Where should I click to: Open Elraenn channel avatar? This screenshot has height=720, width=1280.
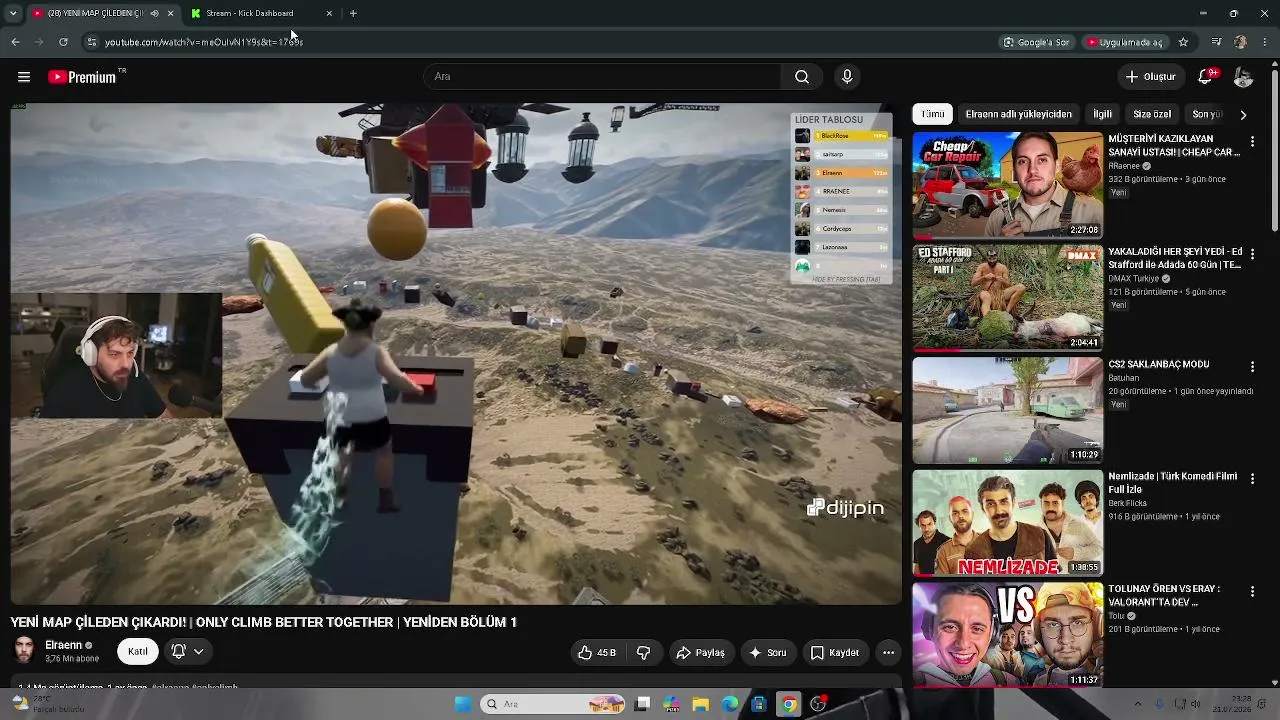[24, 651]
